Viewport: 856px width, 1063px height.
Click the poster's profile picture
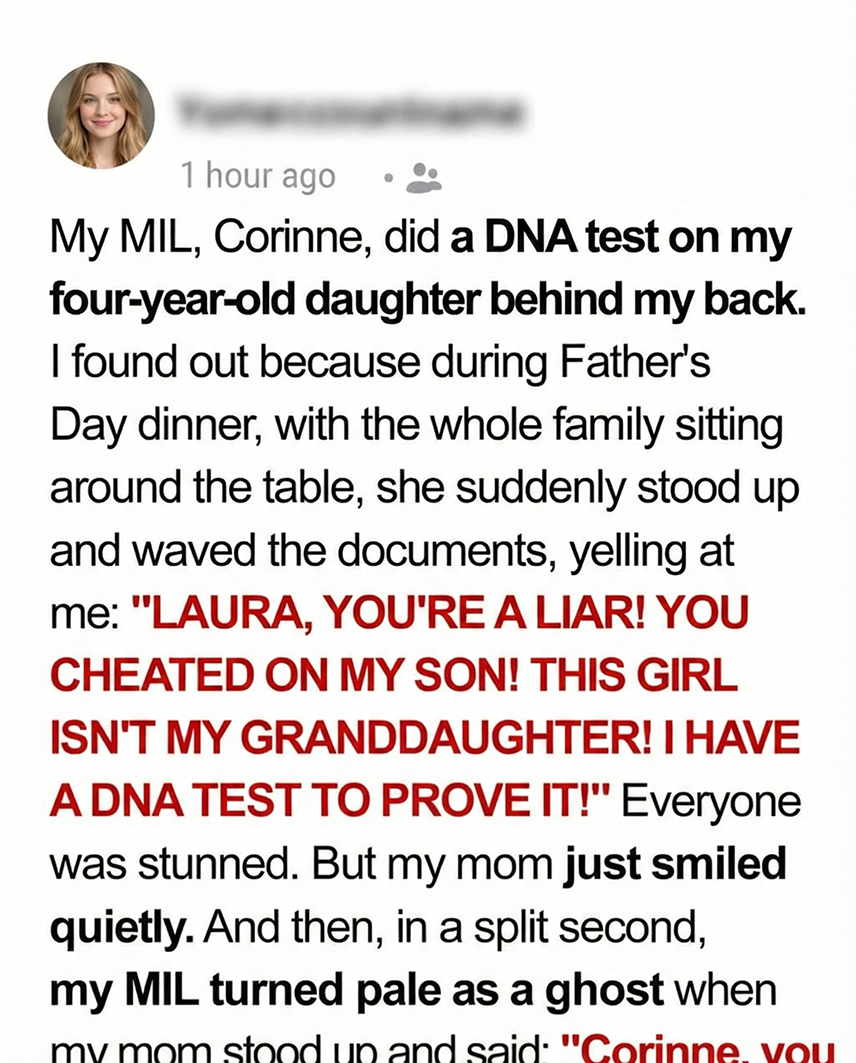click(x=101, y=115)
